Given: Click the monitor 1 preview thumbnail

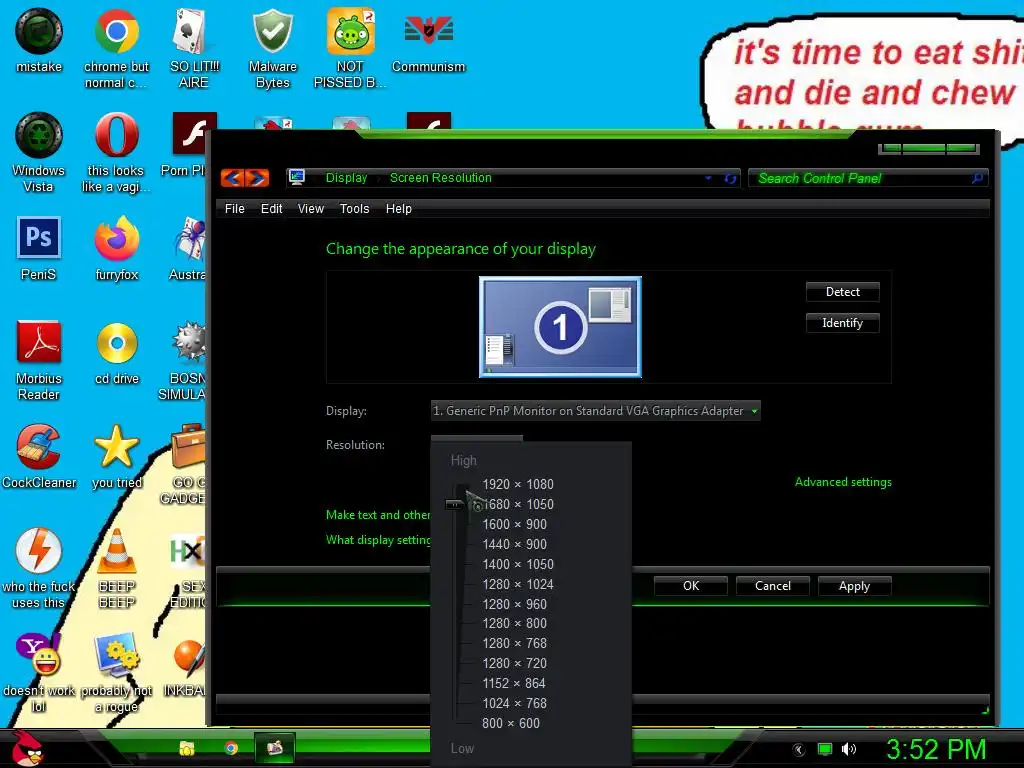Looking at the screenshot, I should pos(560,327).
